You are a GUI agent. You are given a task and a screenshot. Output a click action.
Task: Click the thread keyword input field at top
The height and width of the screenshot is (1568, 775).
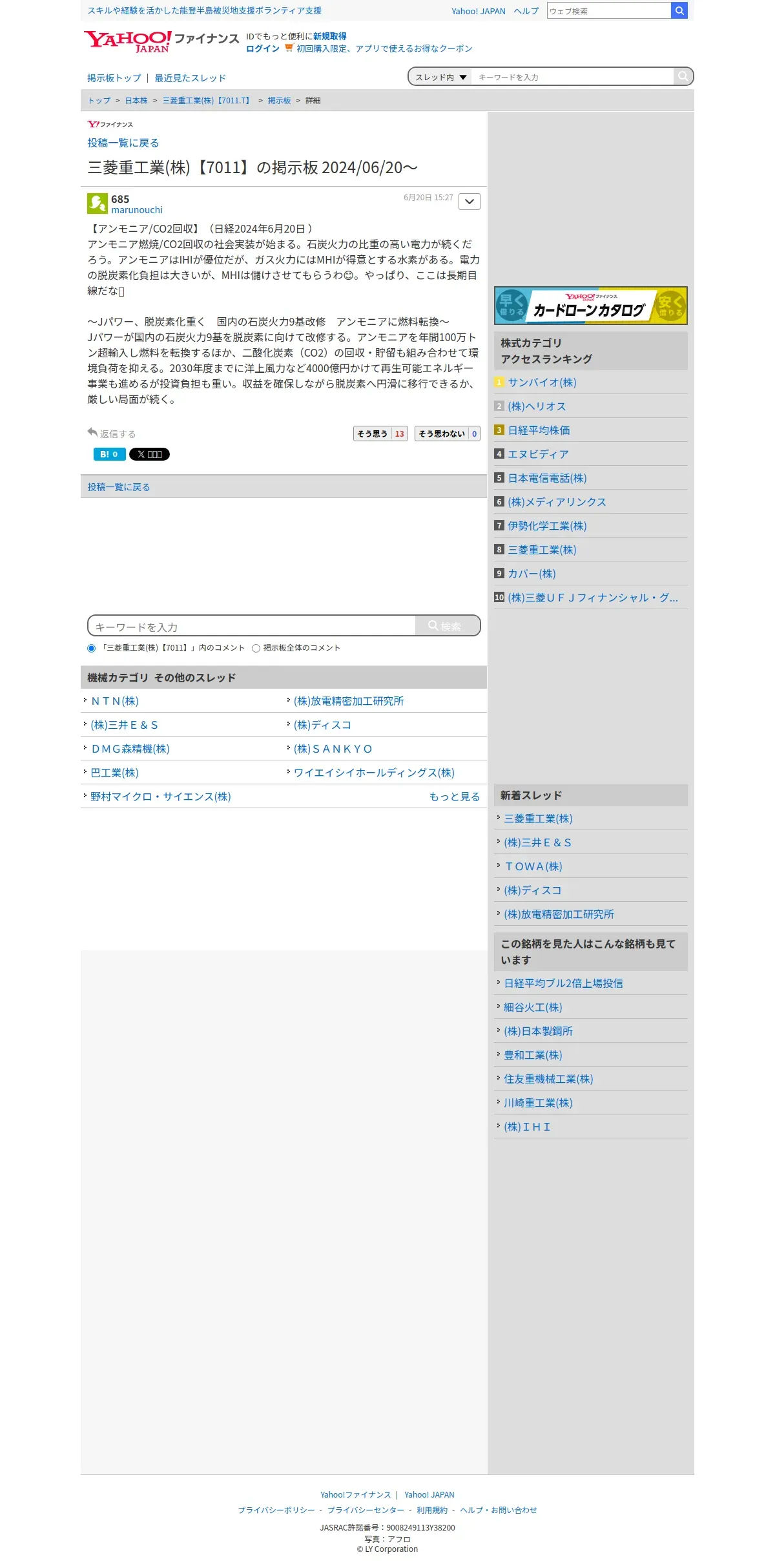[572, 77]
